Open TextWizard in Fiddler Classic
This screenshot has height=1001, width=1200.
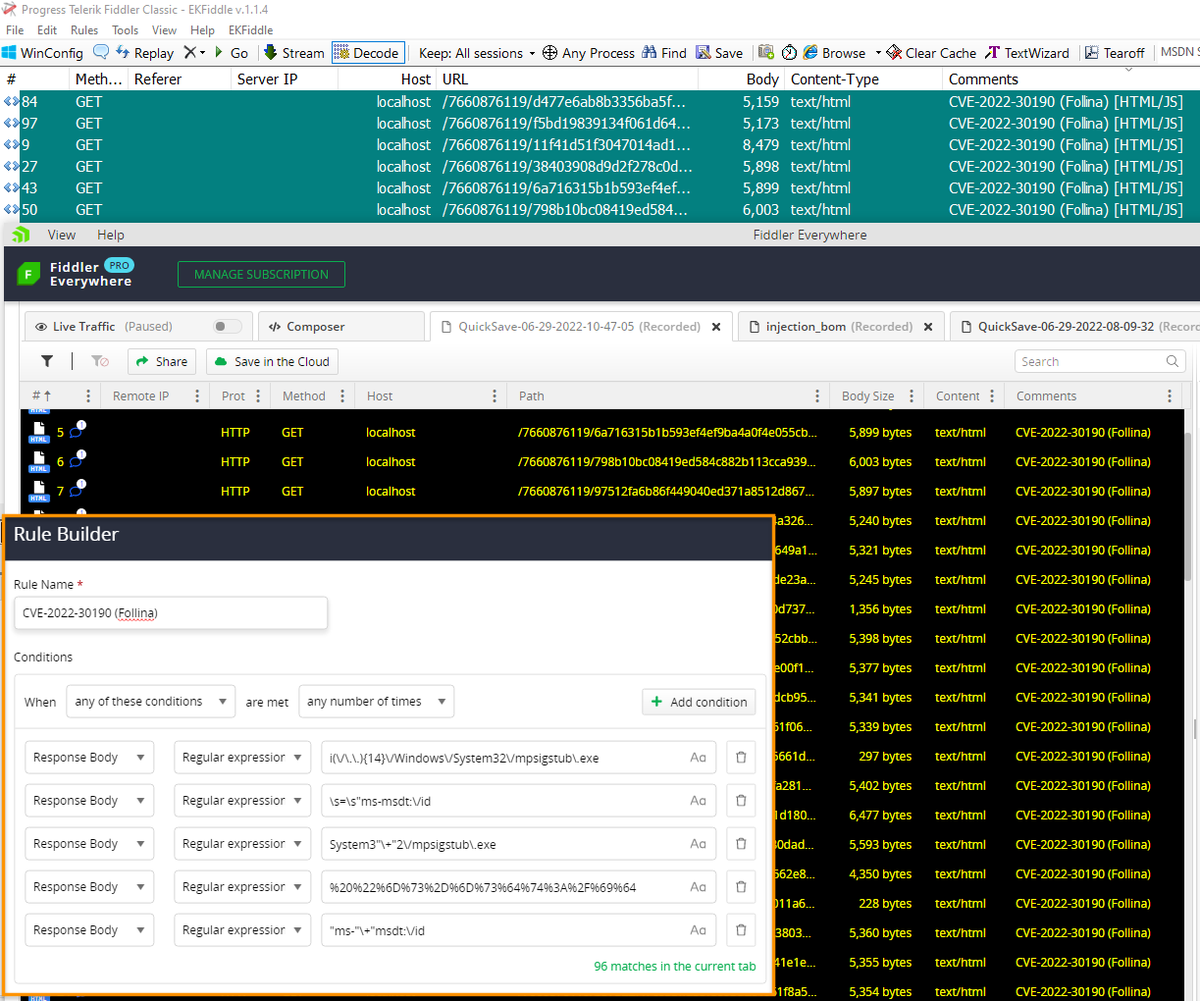[1028, 53]
